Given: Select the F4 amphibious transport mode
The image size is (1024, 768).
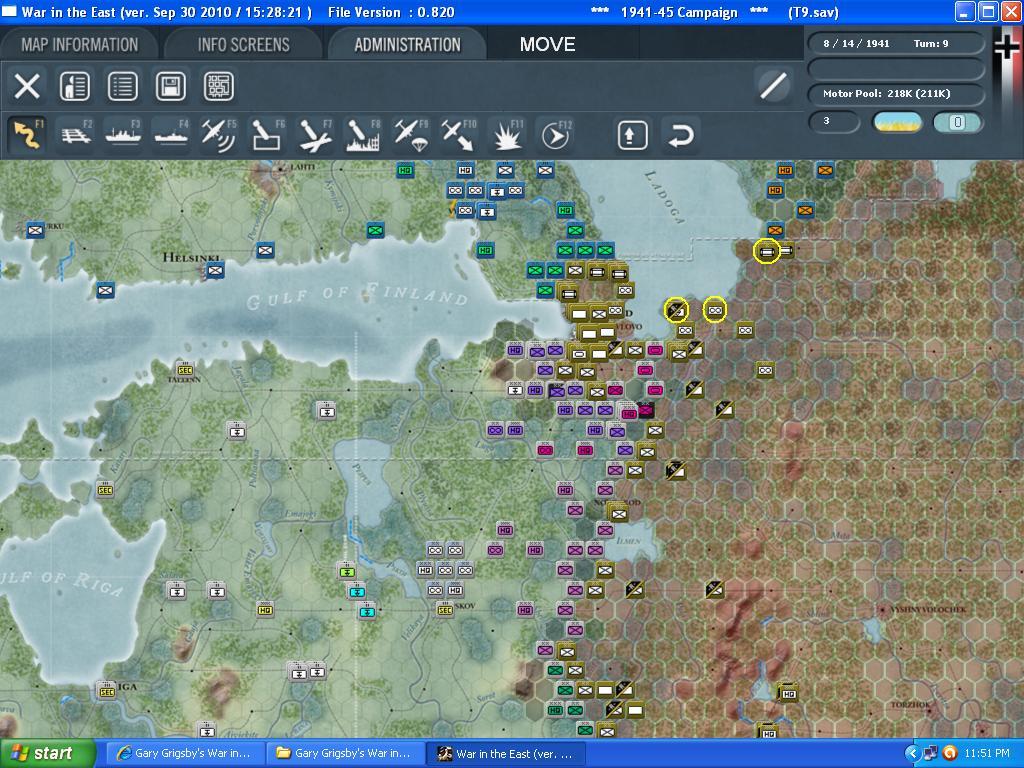Looking at the screenshot, I should coord(171,135).
